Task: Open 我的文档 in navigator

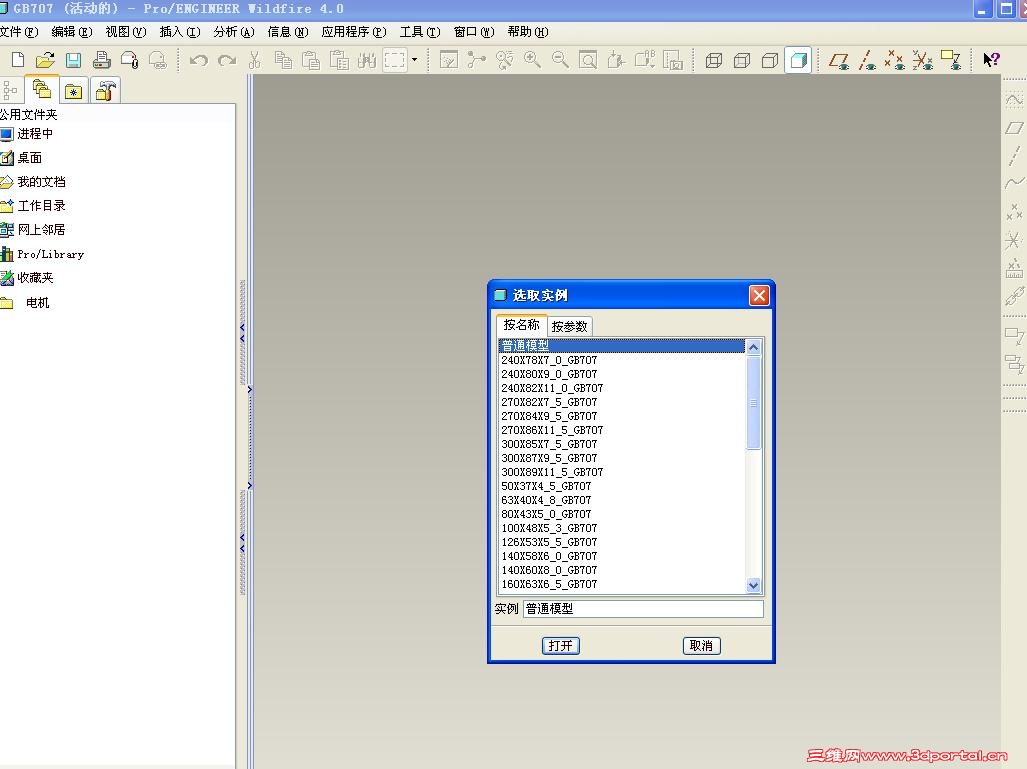Action: click(x=33, y=181)
